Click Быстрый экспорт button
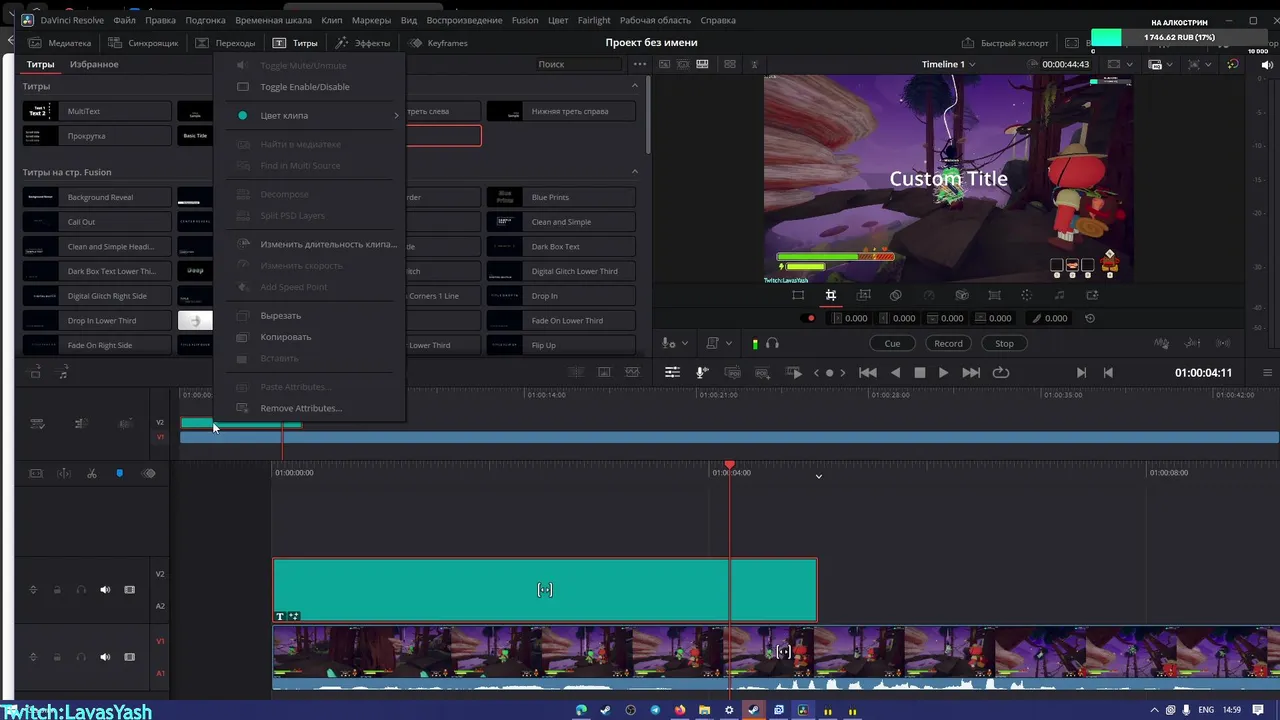 click(1005, 43)
